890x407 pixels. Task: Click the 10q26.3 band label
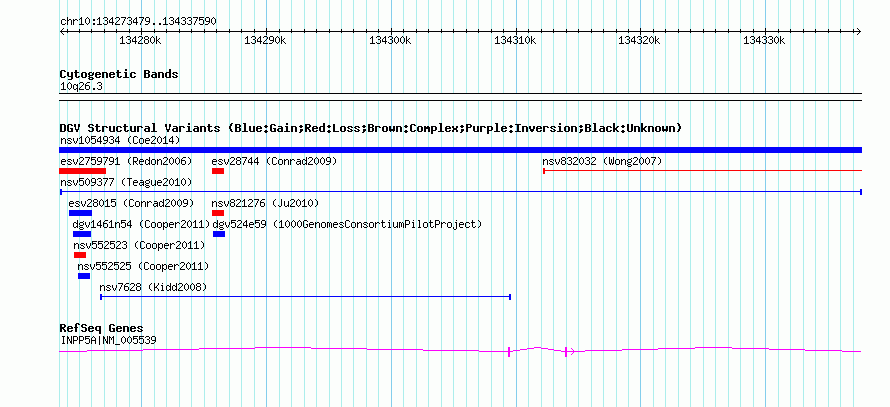click(81, 87)
